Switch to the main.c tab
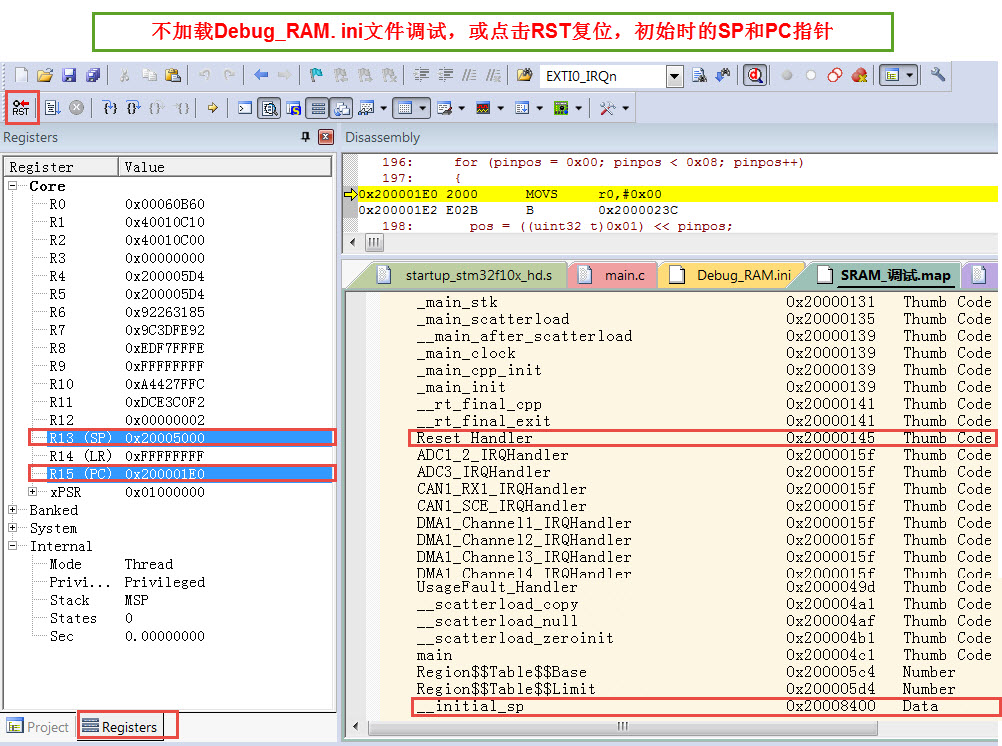The width and height of the screenshot is (1002, 746). click(621, 275)
